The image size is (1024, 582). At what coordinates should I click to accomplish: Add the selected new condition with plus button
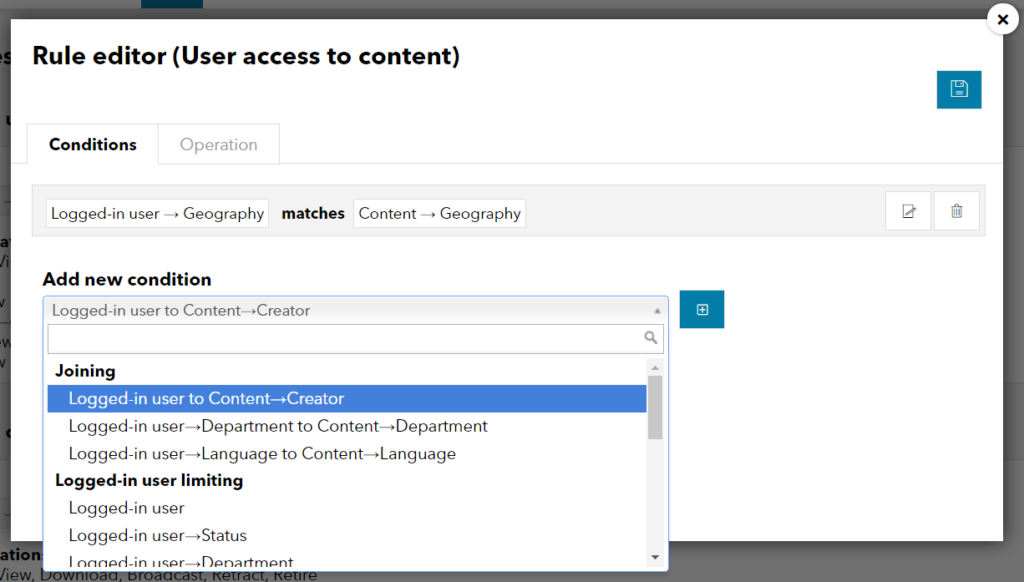pyautogui.click(x=702, y=310)
